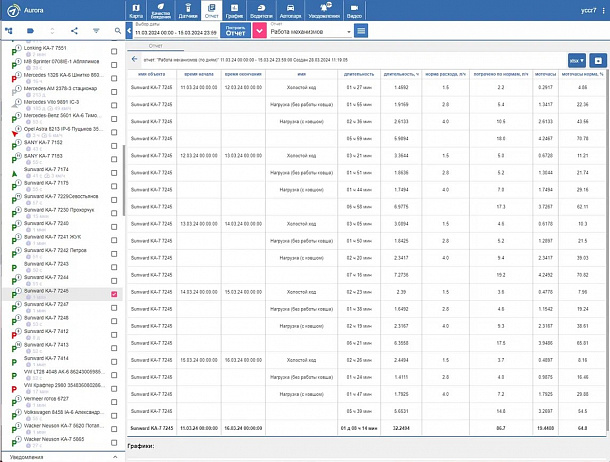Select the Отчет tab in the top bar
The image size is (610, 462).
click(211, 10)
